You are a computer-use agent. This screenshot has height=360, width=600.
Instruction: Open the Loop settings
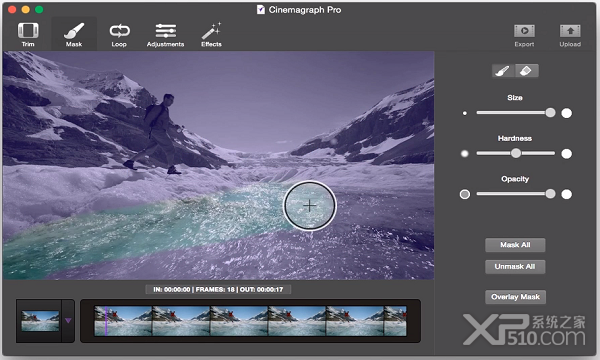tap(119, 34)
